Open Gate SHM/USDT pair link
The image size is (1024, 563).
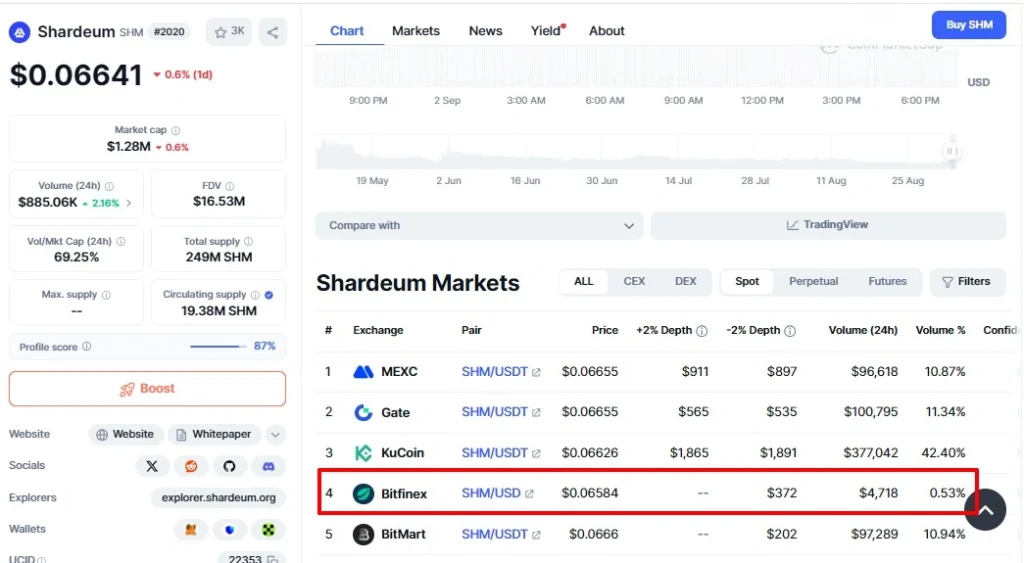[x=501, y=412]
